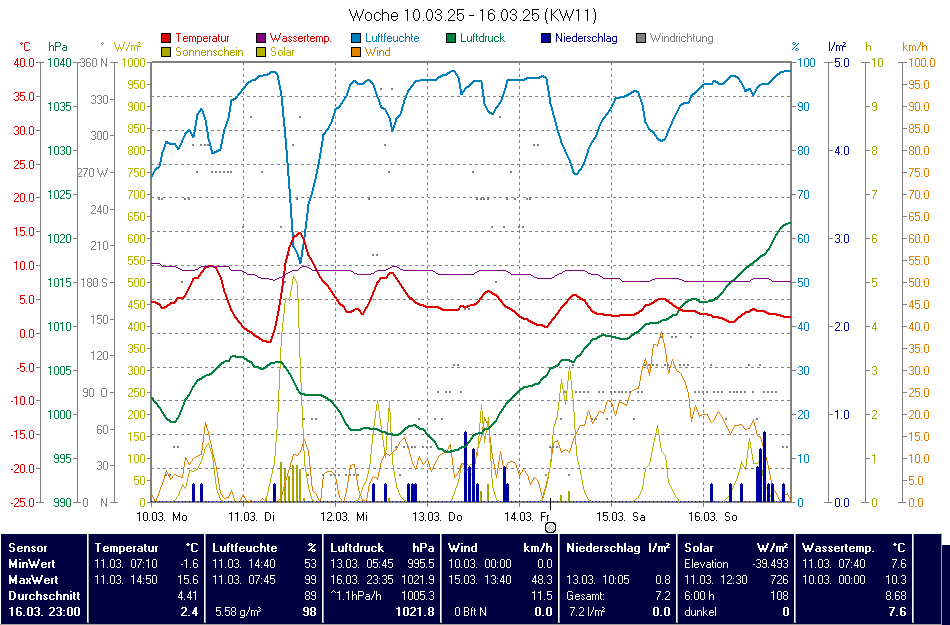
Task: Click the minimum temperature value -1.6
Action: (x=190, y=564)
